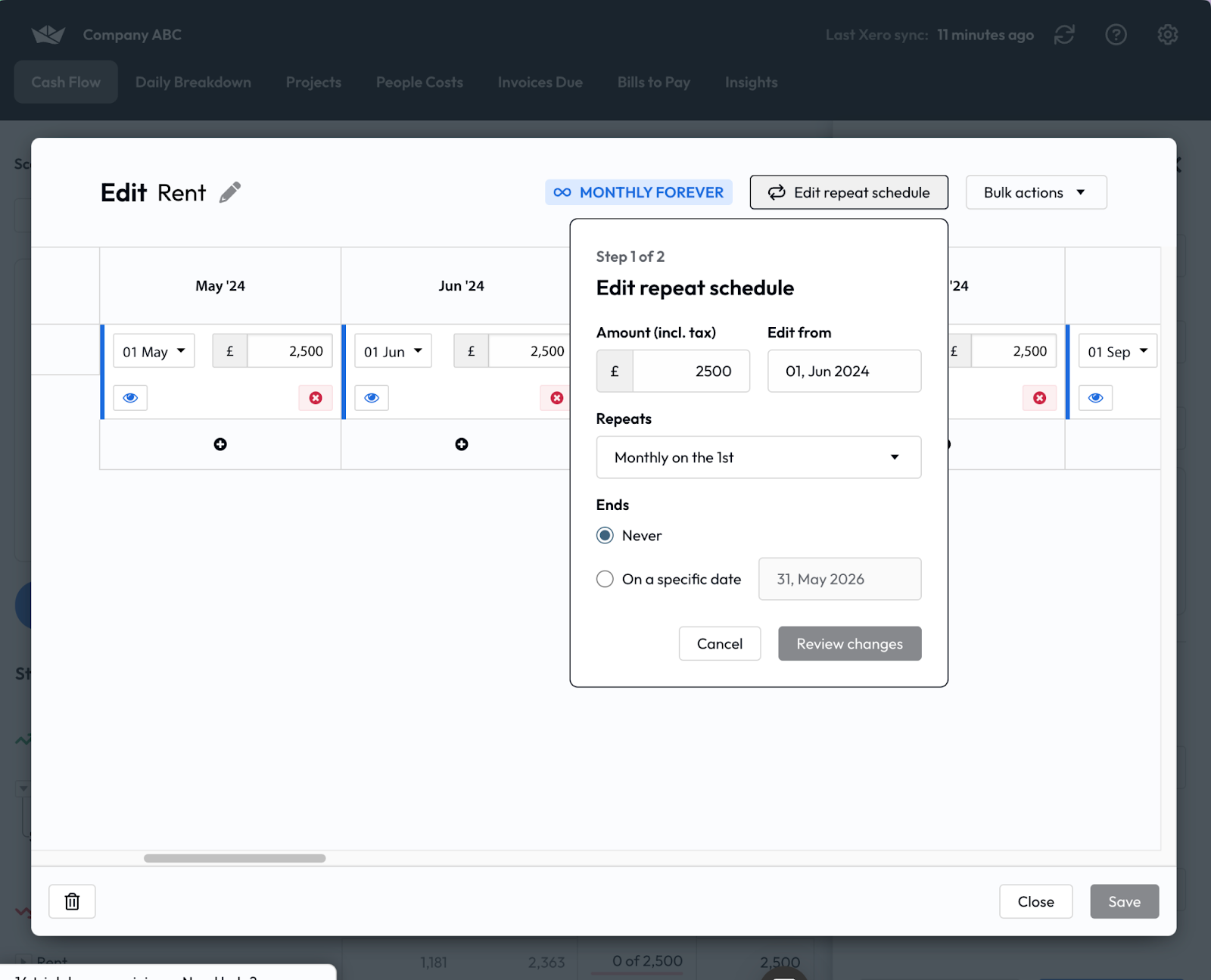Click the 'Step 1 of 2' text
Viewport: 1211px width, 980px height.
630,257
